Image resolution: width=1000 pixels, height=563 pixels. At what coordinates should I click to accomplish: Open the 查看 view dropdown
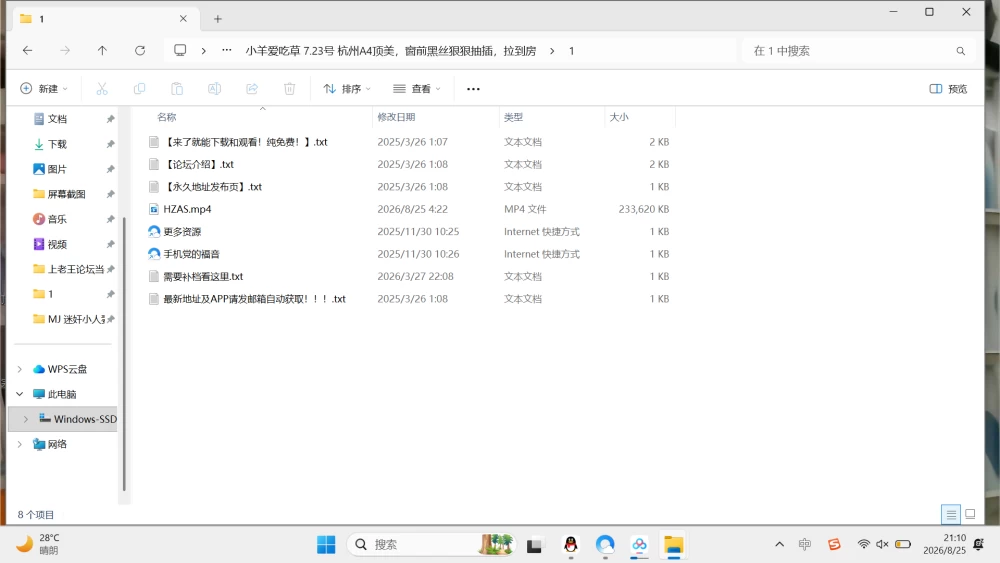pyautogui.click(x=416, y=89)
